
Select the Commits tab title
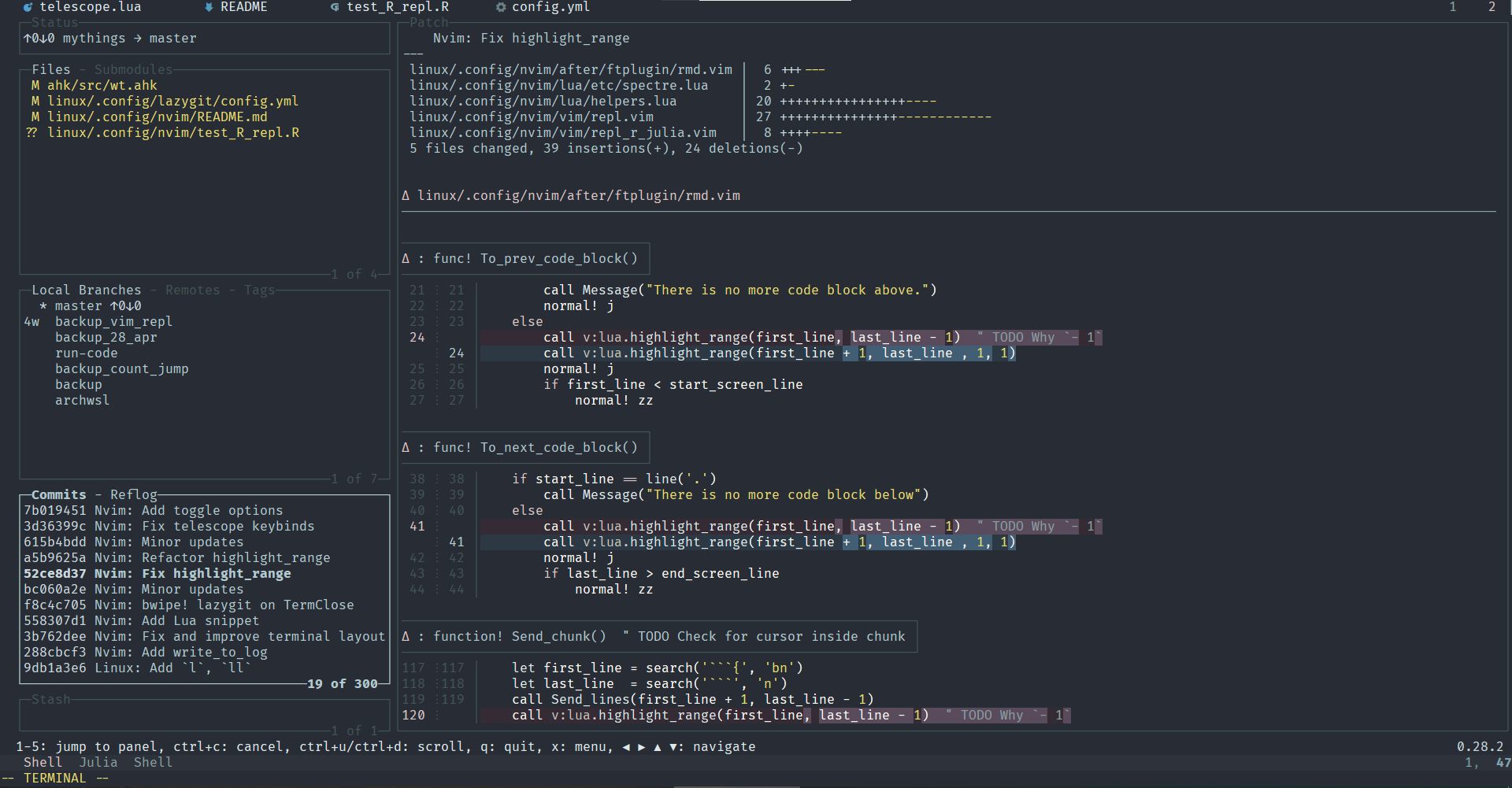59,494
